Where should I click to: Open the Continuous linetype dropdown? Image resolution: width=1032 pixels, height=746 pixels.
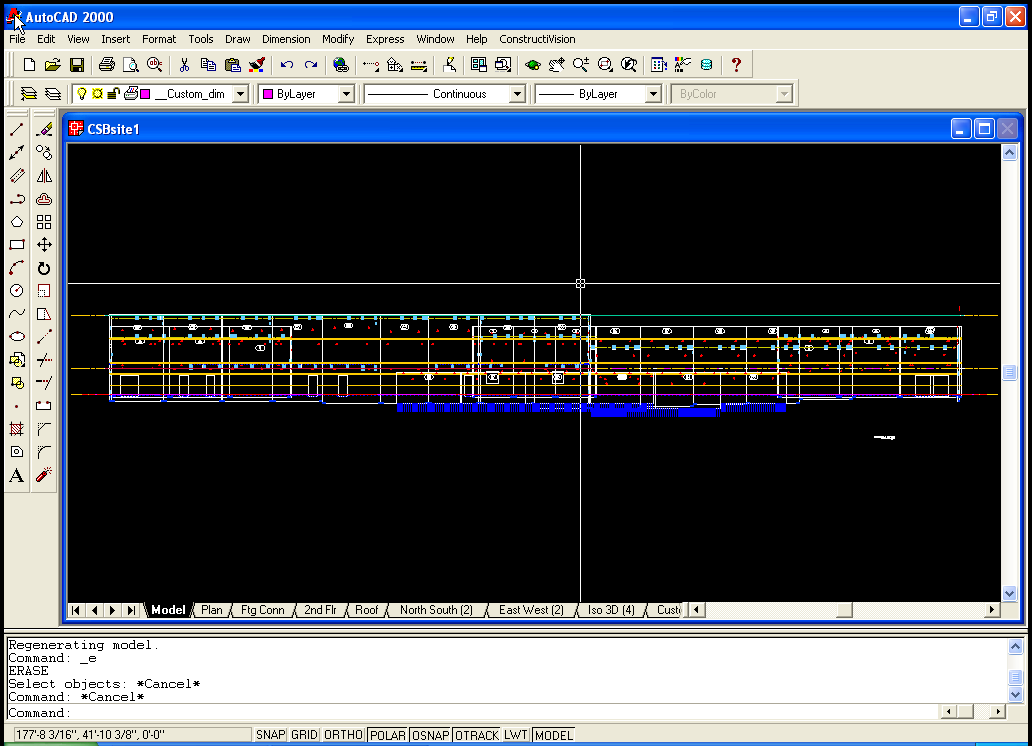(517, 94)
